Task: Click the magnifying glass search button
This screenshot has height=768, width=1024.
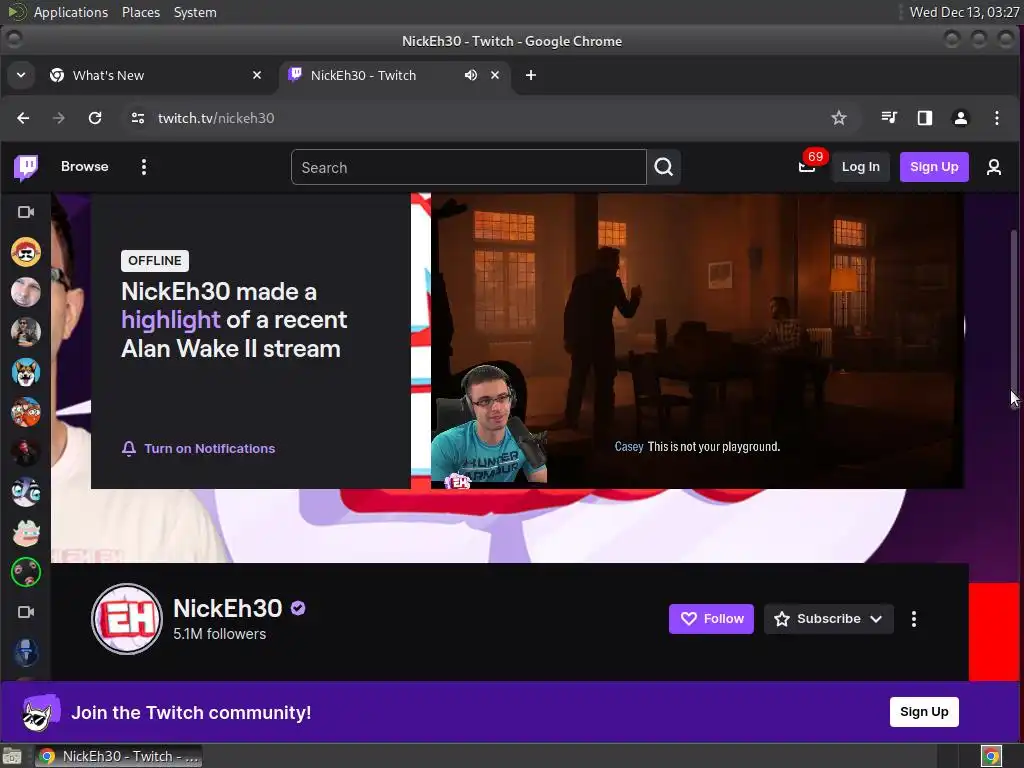Action: click(x=664, y=167)
